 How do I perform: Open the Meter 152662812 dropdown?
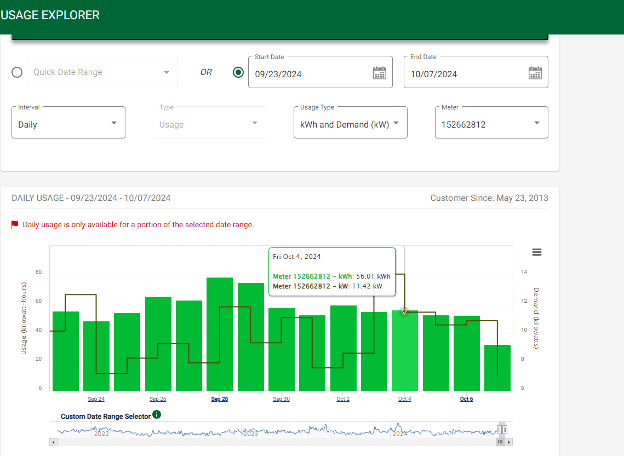[x=491, y=123]
